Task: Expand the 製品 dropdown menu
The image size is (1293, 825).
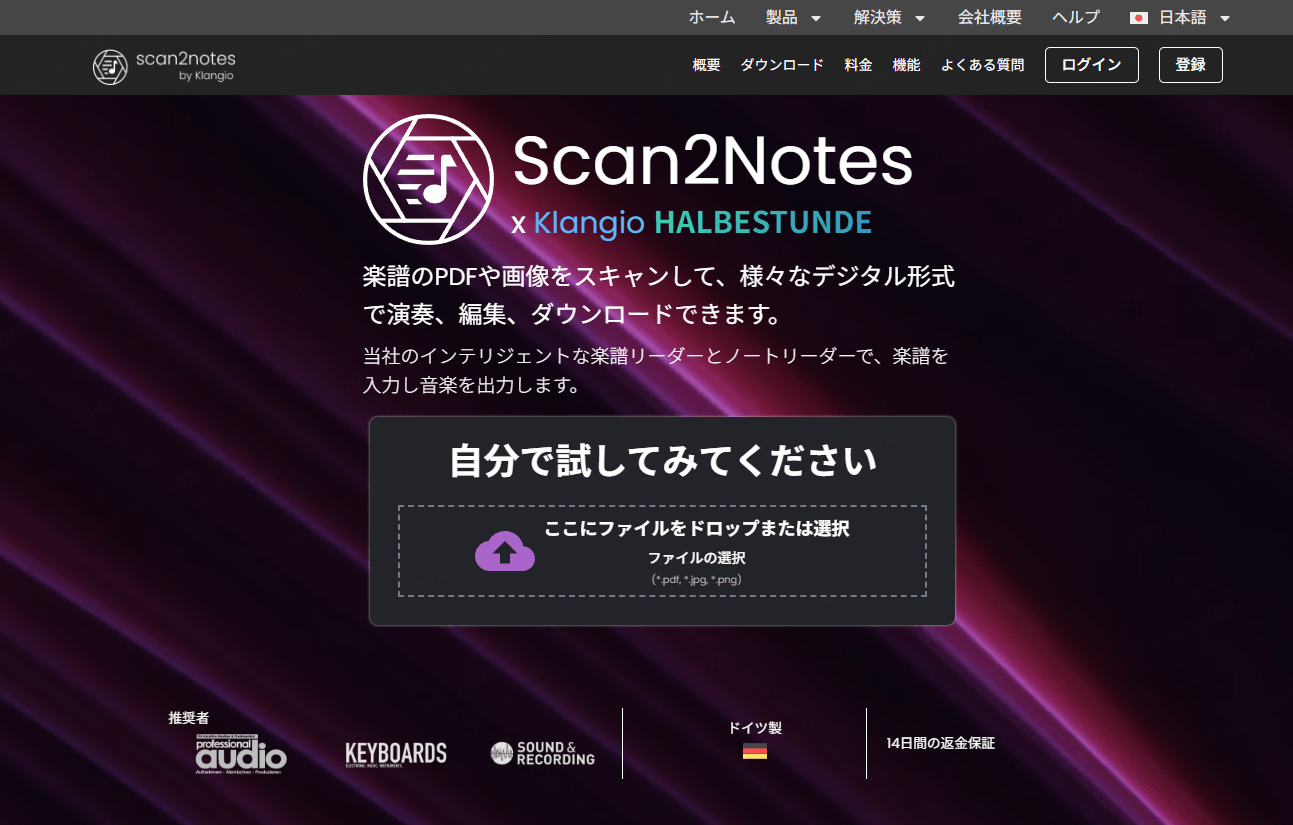Action: [x=793, y=18]
